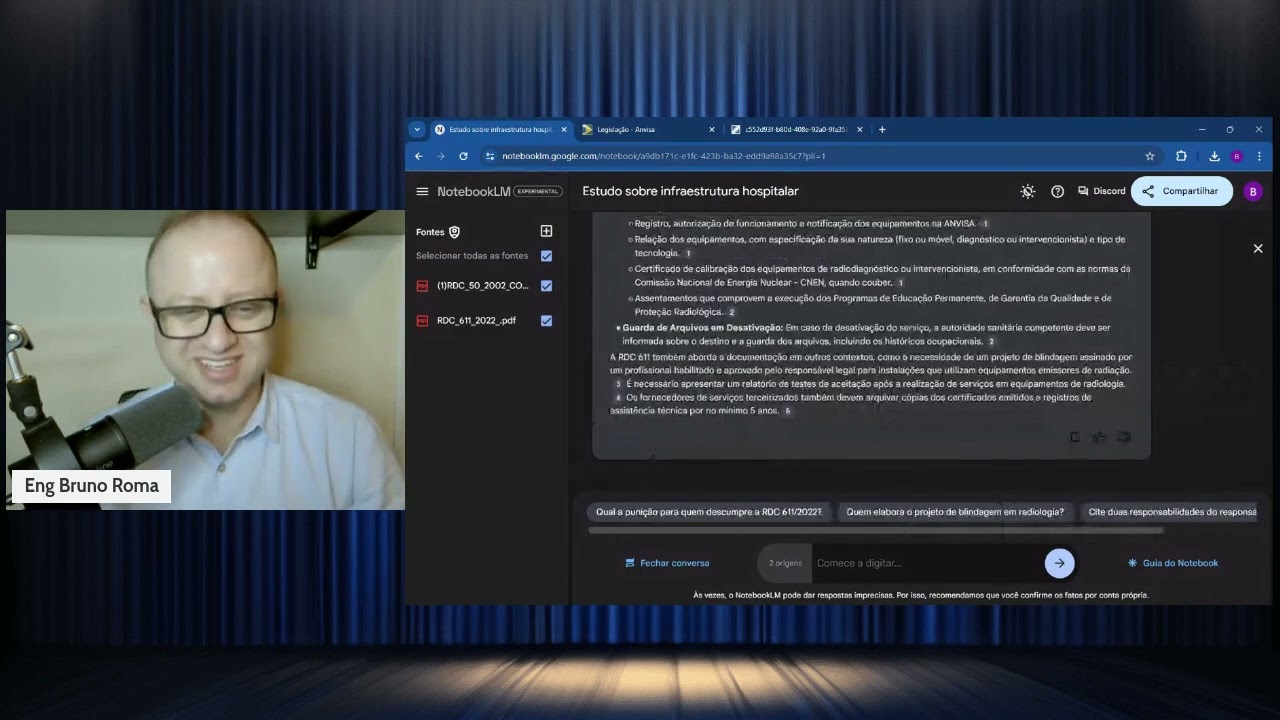Open a new browser tab
The width and height of the screenshot is (1280, 720).
[882, 129]
